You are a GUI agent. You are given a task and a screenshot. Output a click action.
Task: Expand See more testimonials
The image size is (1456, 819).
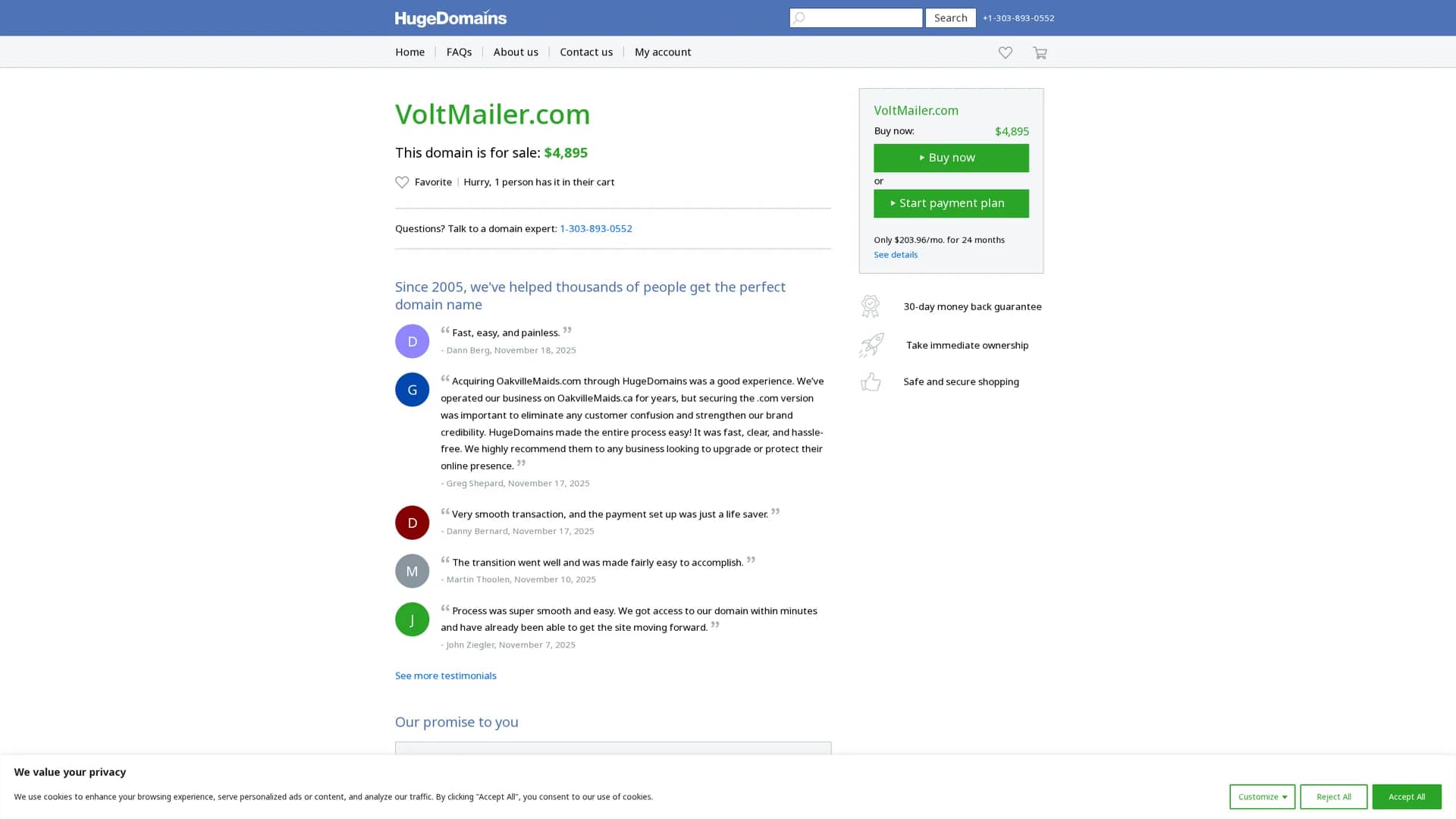[x=445, y=676]
